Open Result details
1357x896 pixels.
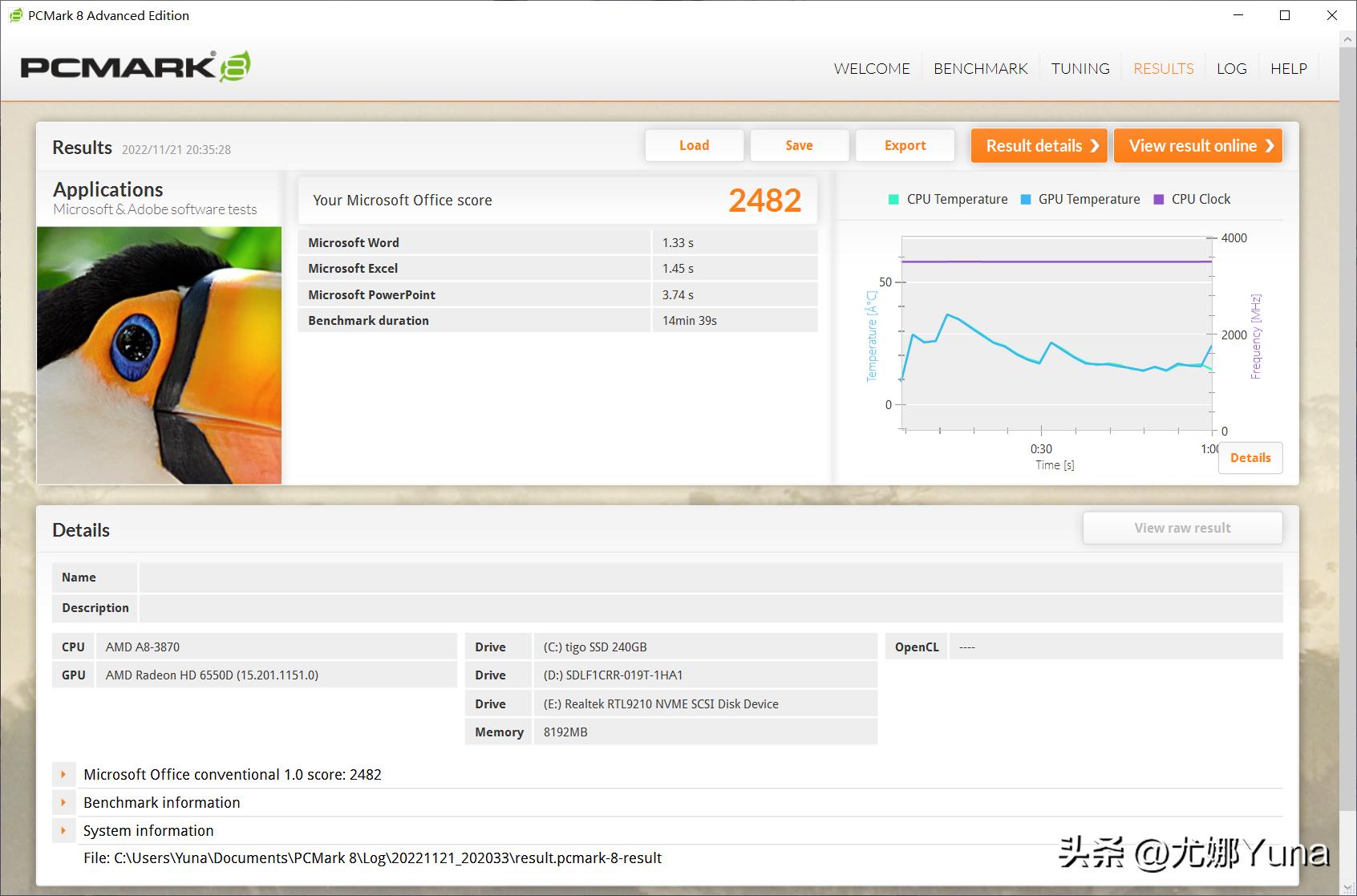[1039, 146]
